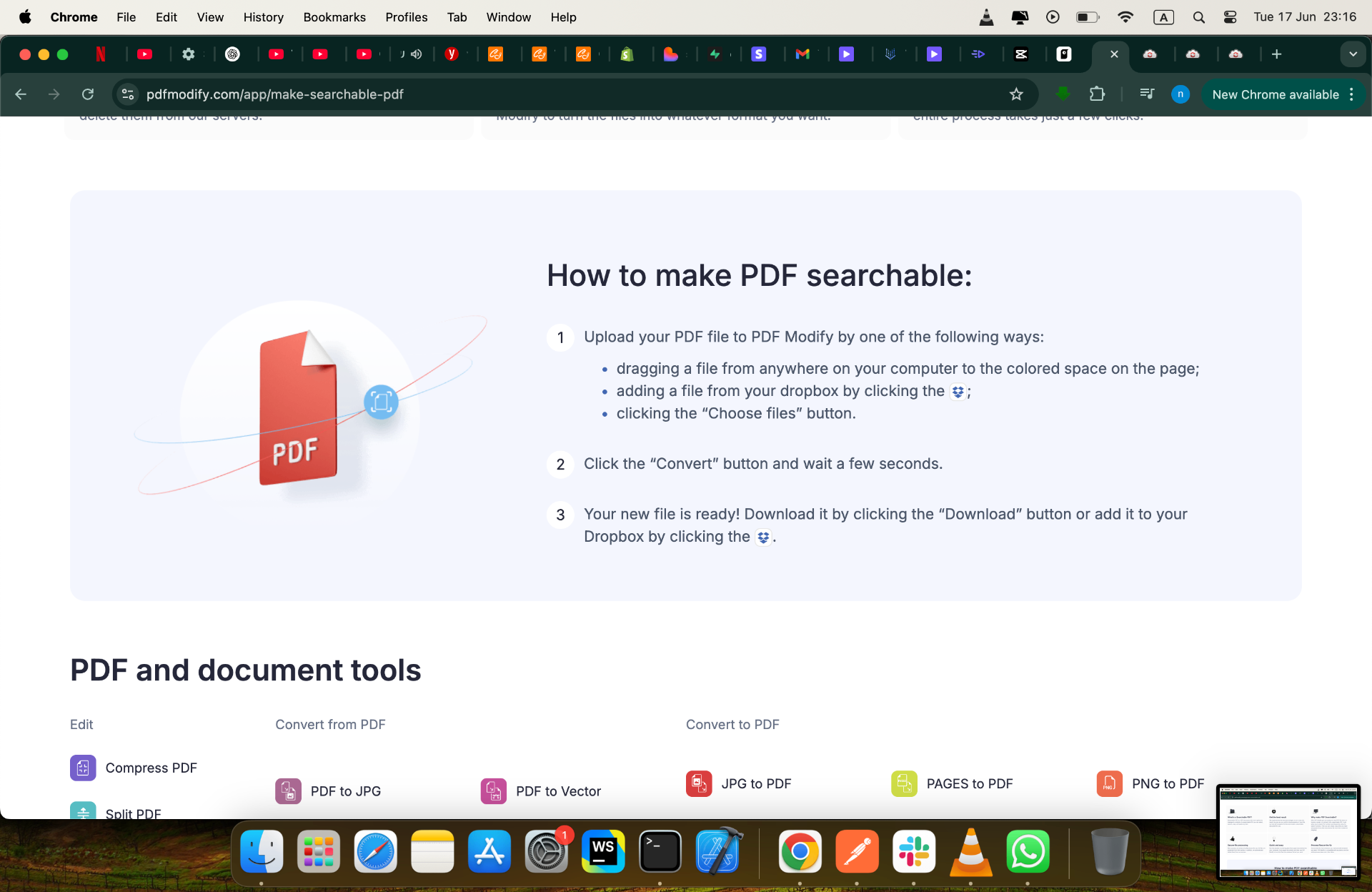Screen dimensions: 1372x892
Task: Open the media controls button
Action: click(1147, 94)
